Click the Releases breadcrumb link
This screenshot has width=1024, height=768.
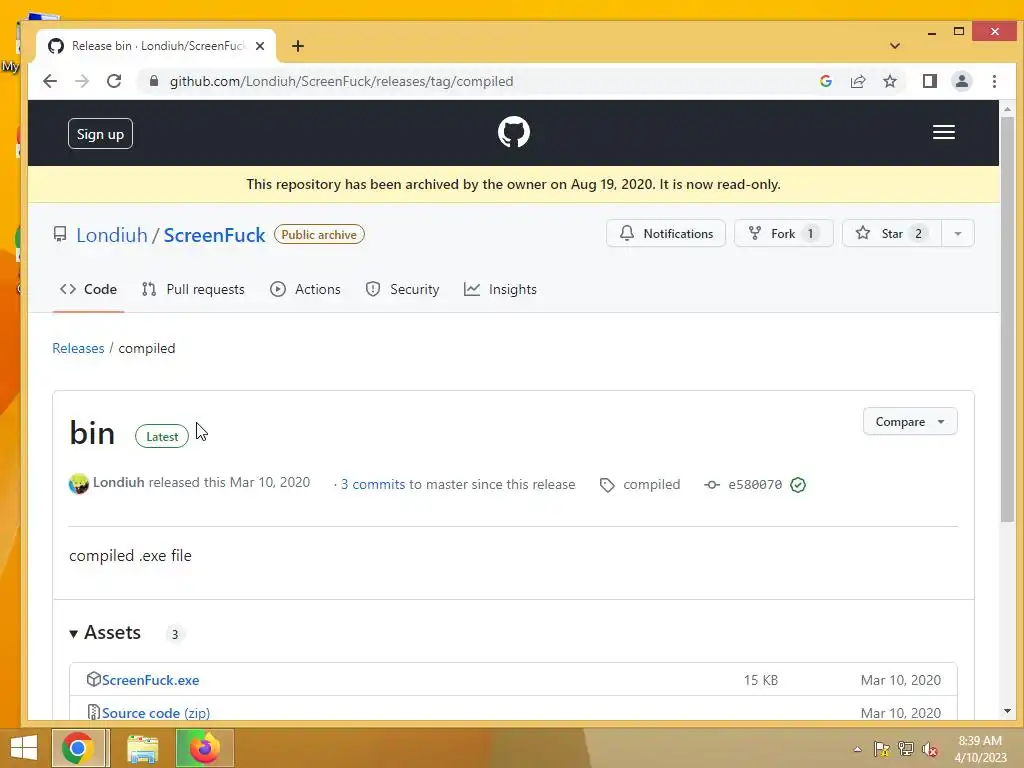tap(78, 348)
